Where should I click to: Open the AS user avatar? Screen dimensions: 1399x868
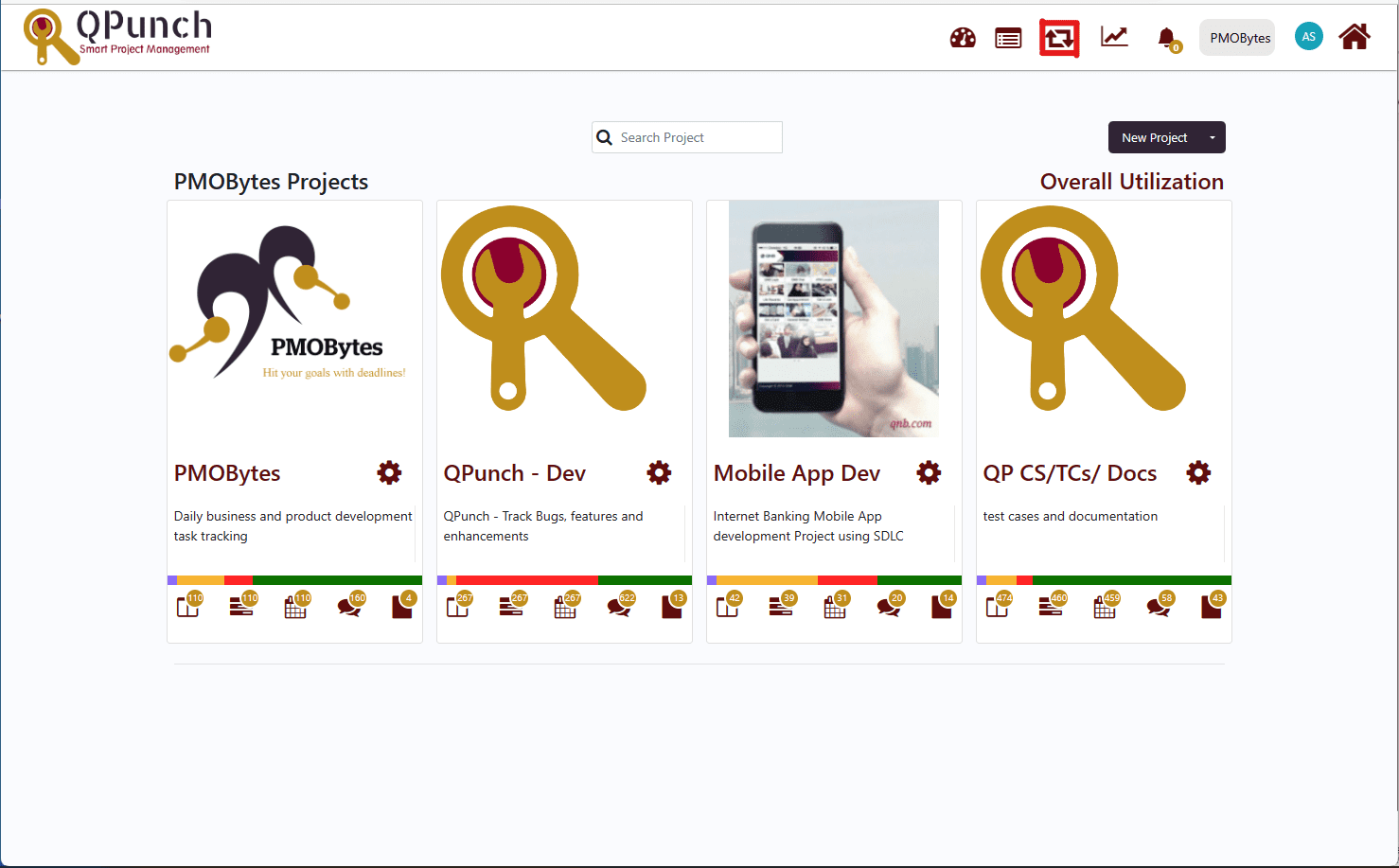(1308, 37)
